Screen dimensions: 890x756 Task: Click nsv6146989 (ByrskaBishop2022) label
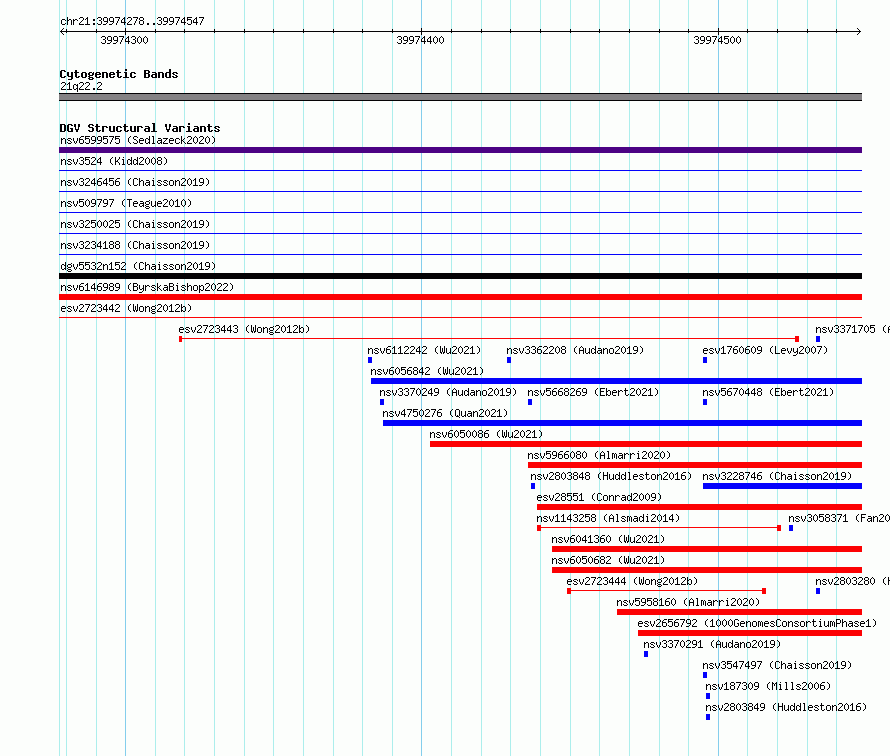[147, 287]
